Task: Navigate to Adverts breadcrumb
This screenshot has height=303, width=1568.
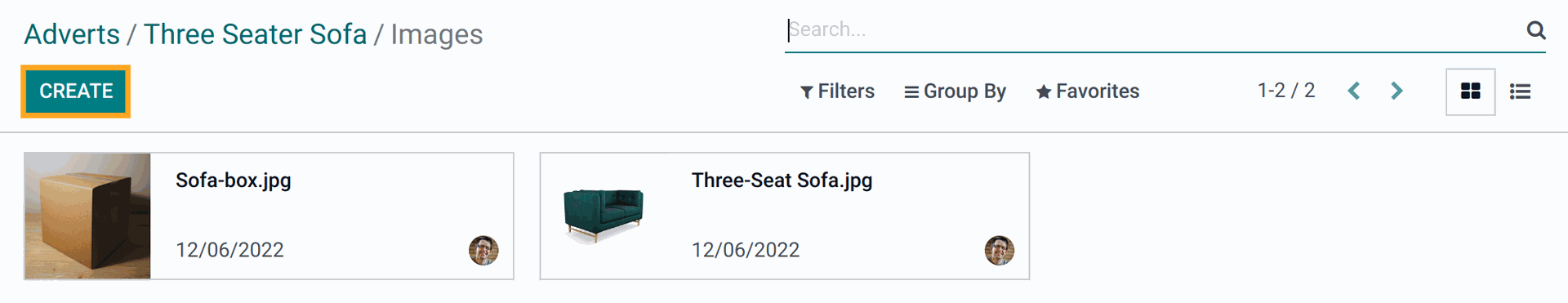Action: (x=72, y=34)
